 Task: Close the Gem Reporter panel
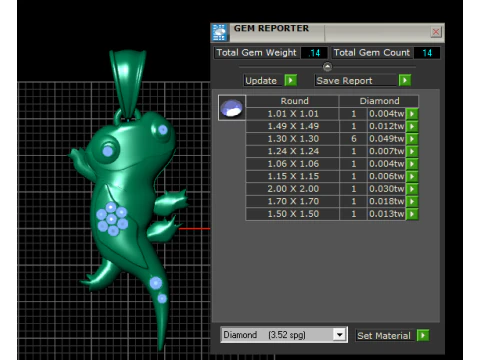pos(436,32)
